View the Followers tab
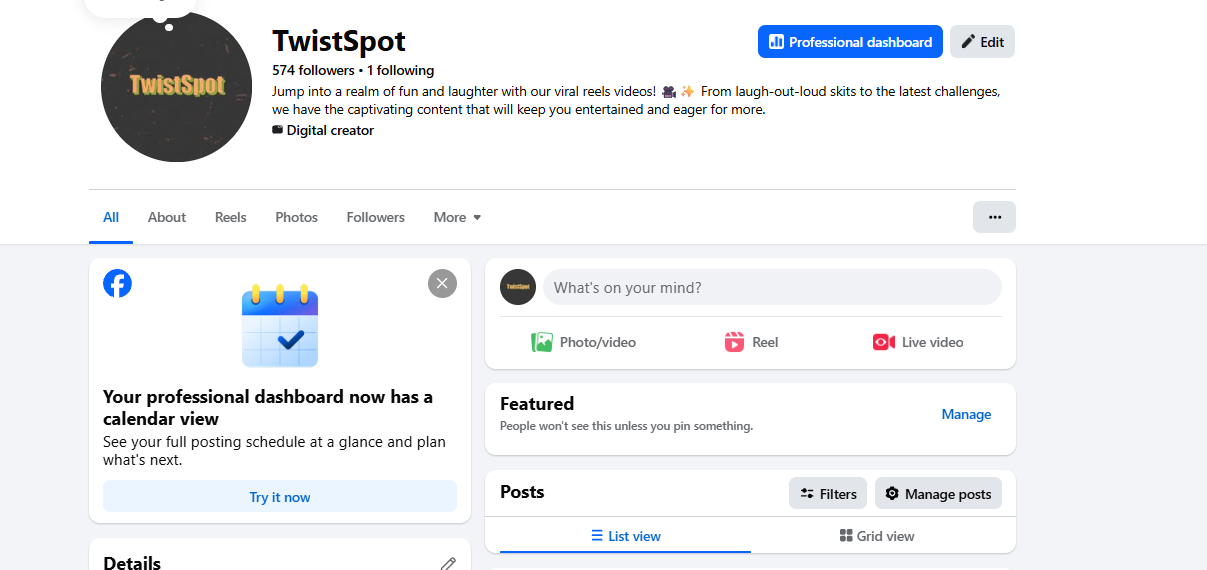Screen dimensions: 1207x570 coord(375,217)
